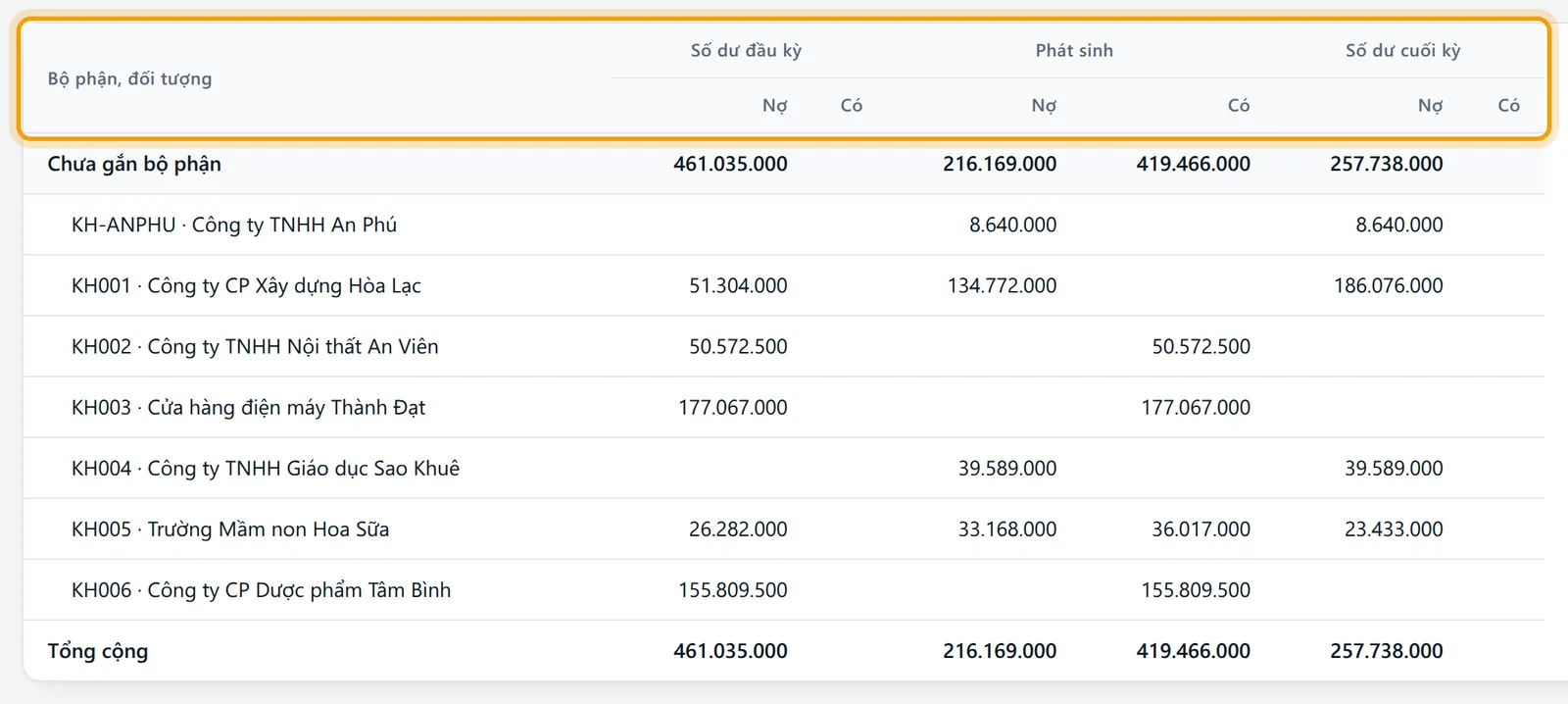This screenshot has height=704, width=1568.
Task: Choose "Nợ" subheader under Số dư cuối kỳ
Action: pos(1430,105)
